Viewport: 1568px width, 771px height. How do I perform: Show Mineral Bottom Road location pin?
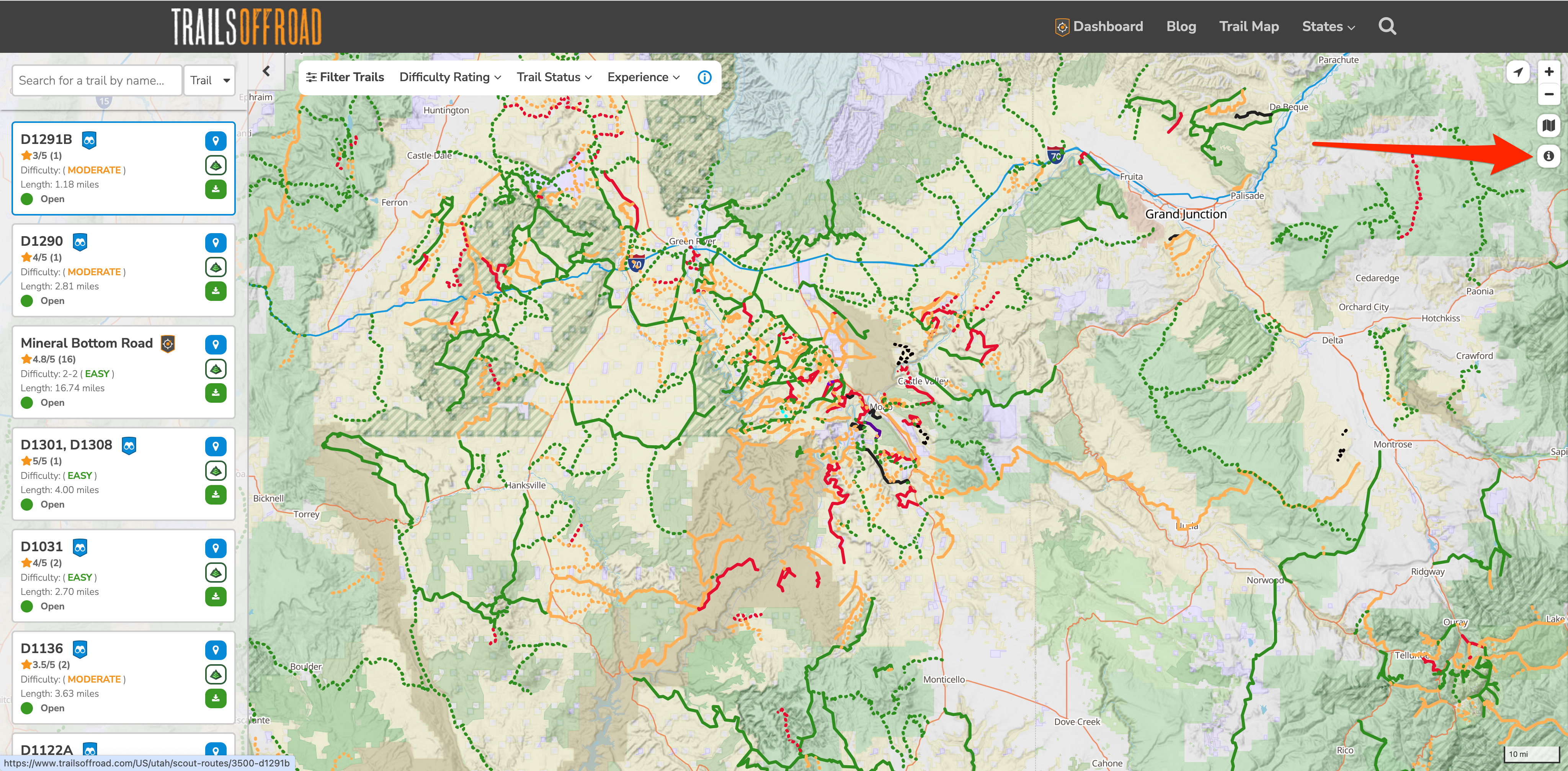click(216, 345)
